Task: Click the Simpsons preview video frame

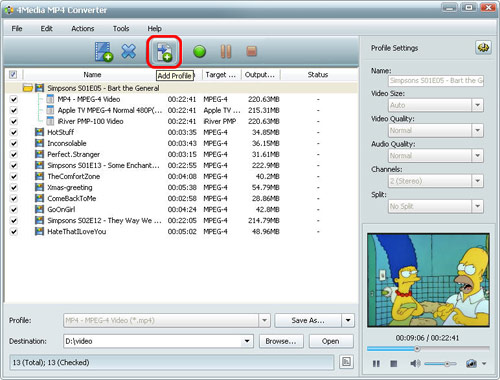Action: tap(428, 280)
